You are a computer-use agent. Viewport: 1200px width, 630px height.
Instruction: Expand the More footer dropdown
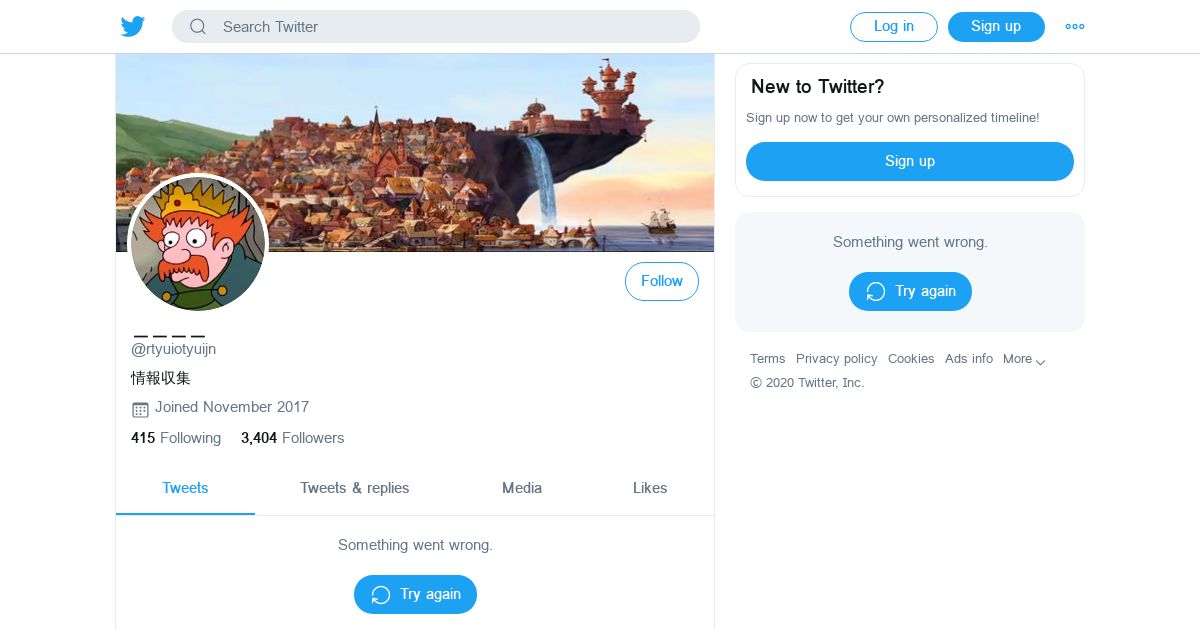1024,359
